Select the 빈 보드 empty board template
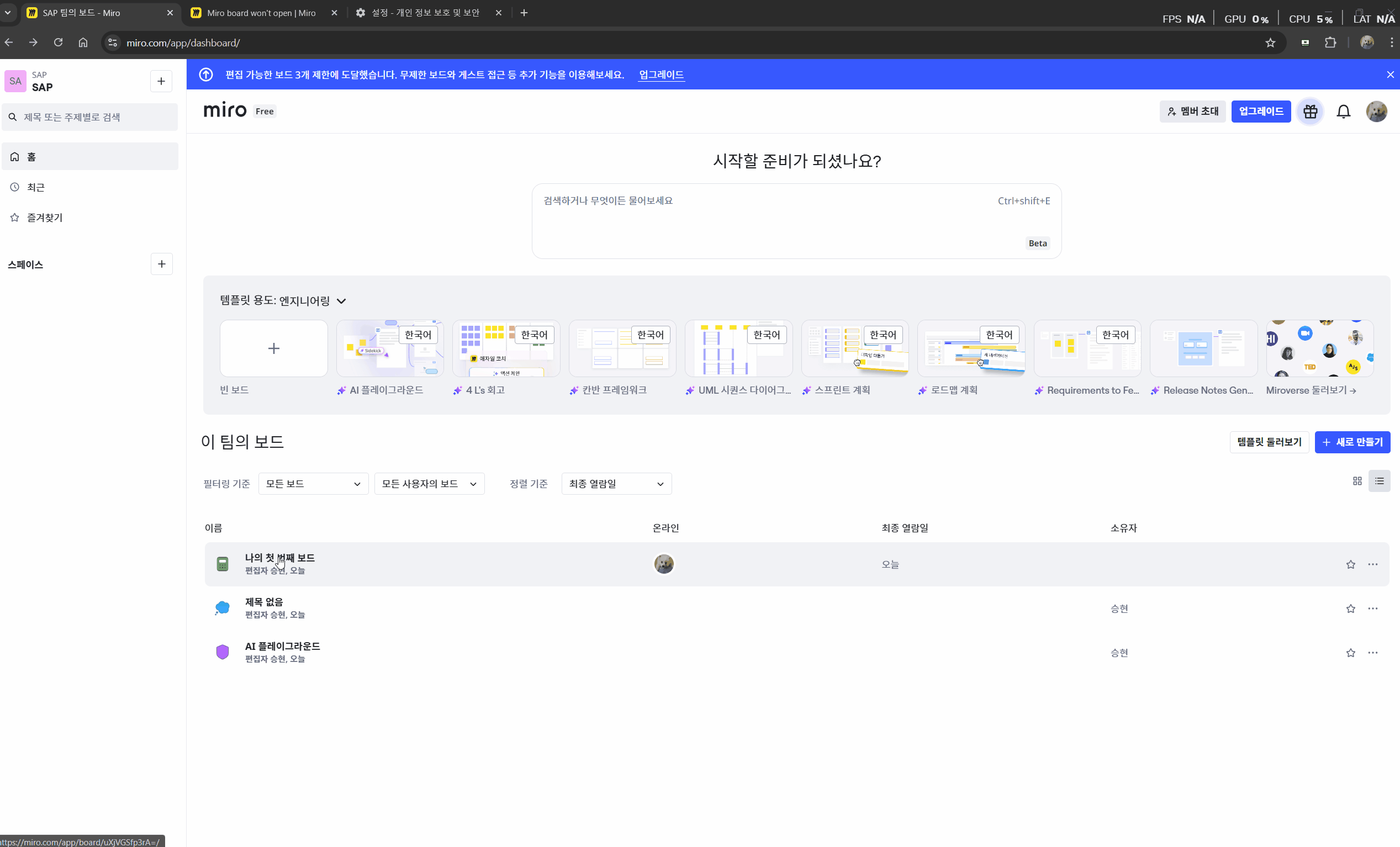Screen dimensions: 1400x847 coord(273,348)
